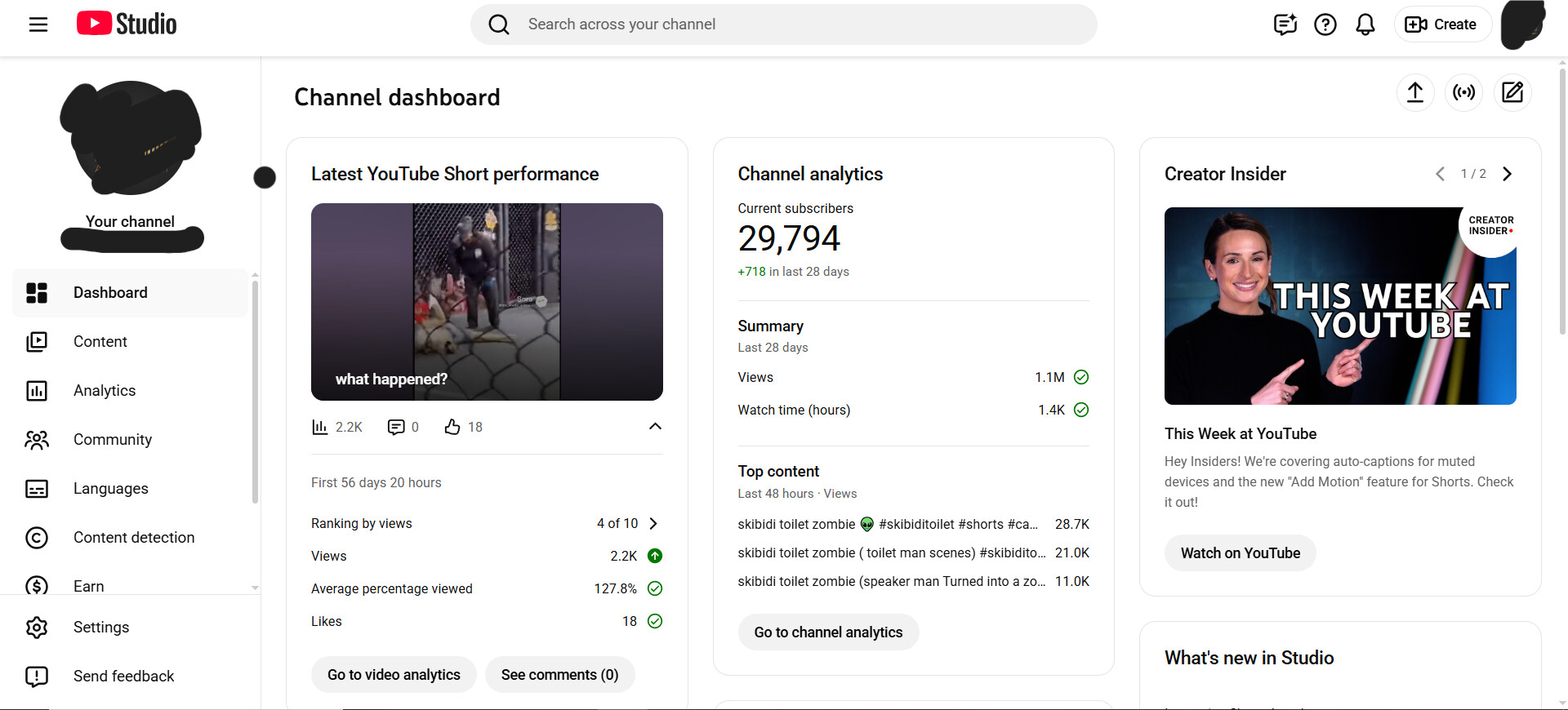The image size is (1568, 710).
Task: Open the hamburger navigation menu
Action: pos(38,24)
